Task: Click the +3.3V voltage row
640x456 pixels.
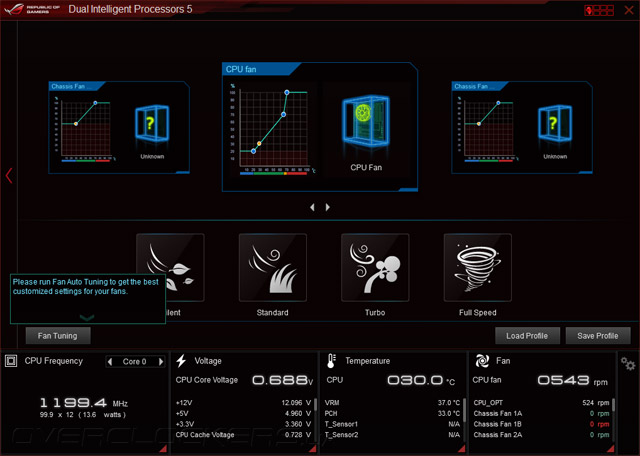Action: pos(244,424)
